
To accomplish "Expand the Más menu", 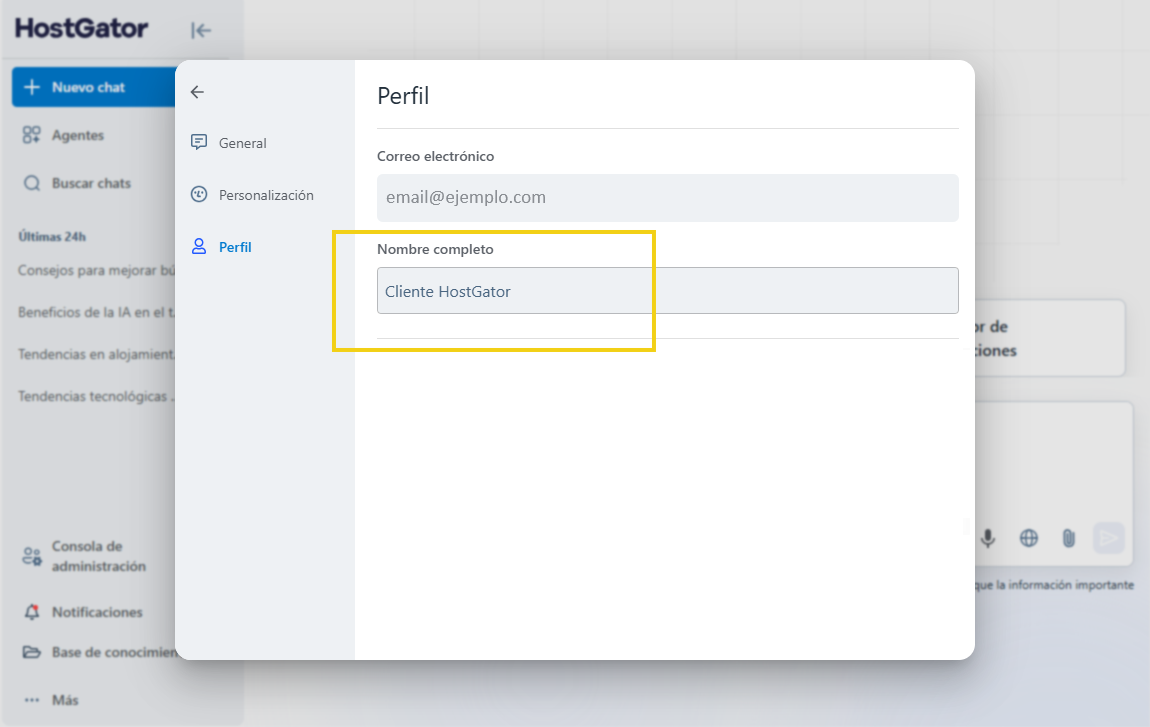I will (x=65, y=700).
